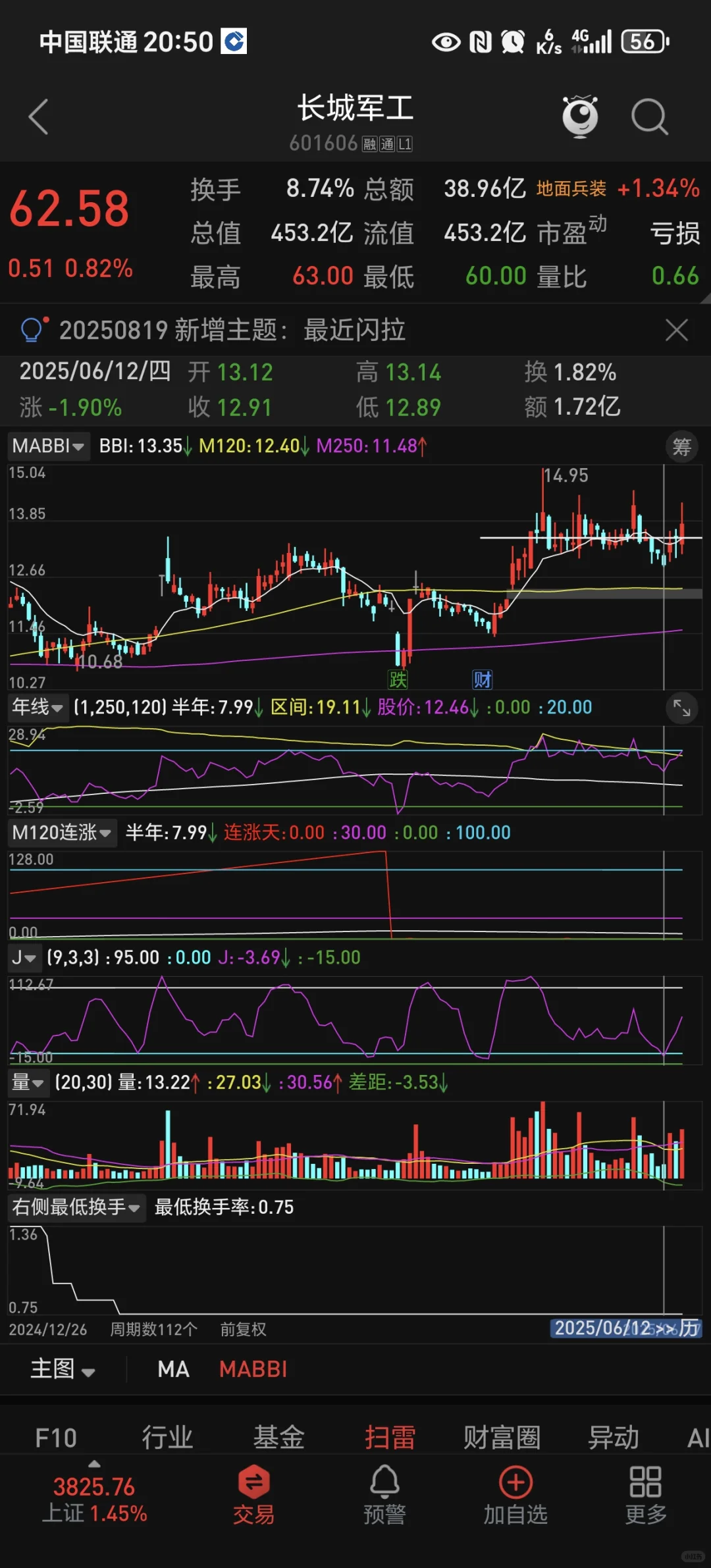Tap the 加自选 add favorite icon
The image size is (711, 1568).
[515, 1496]
